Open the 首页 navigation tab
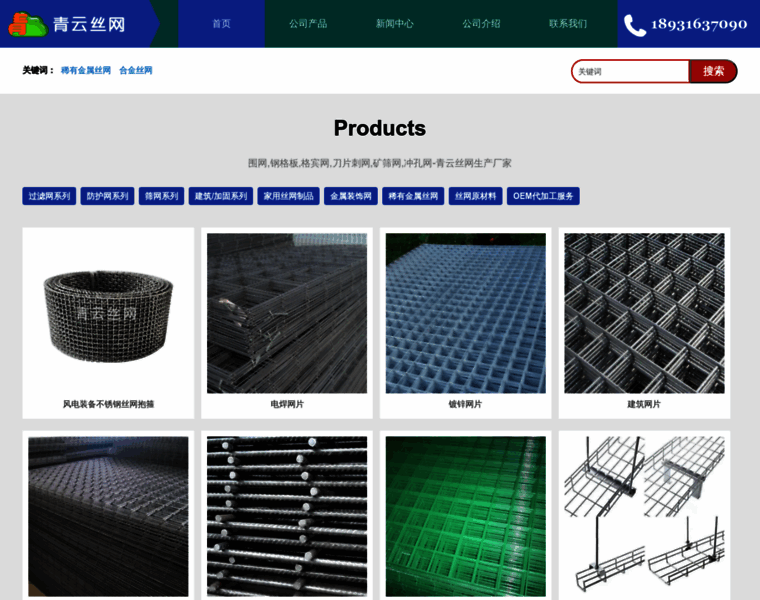 point(222,24)
